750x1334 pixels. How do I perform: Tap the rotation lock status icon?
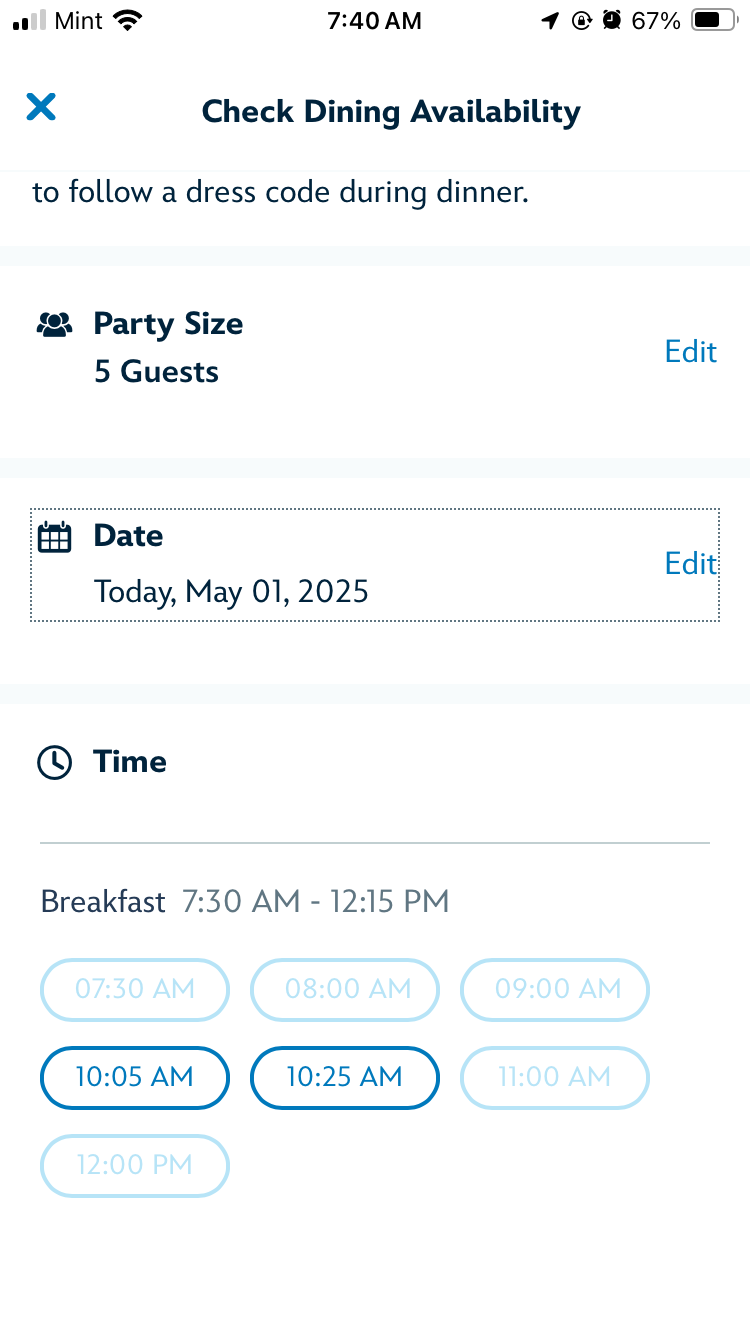click(581, 20)
